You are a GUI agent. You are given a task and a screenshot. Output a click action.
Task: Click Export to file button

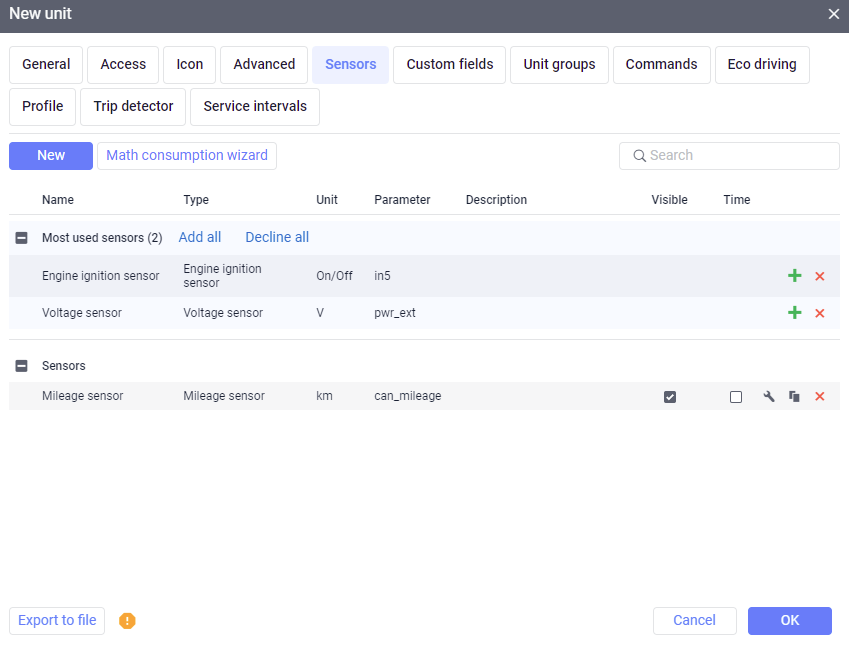[57, 620]
